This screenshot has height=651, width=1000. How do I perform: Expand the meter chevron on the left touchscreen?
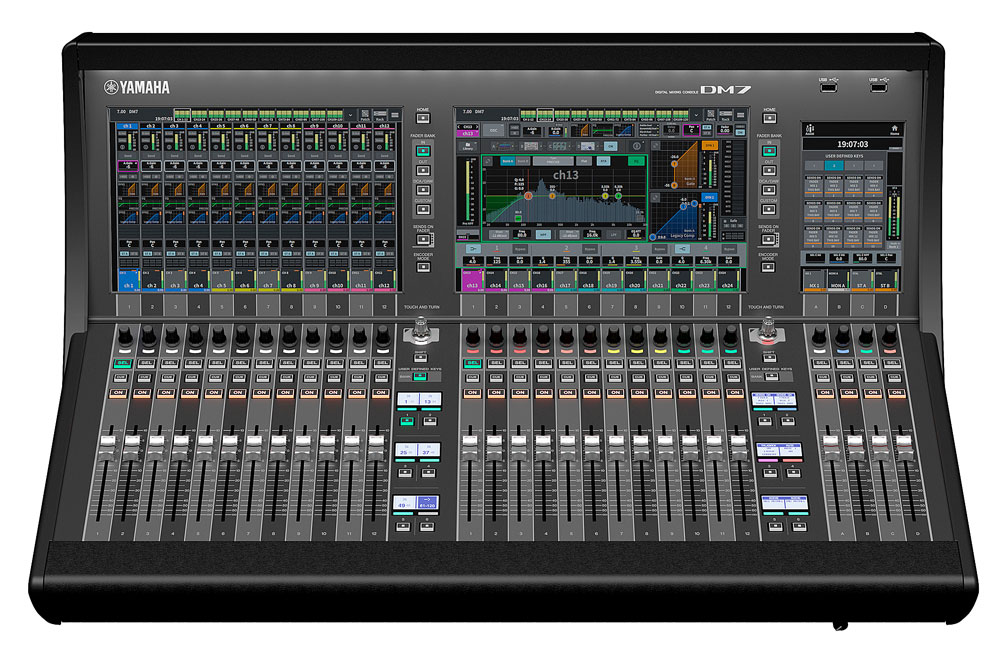pyautogui.click(x=350, y=115)
